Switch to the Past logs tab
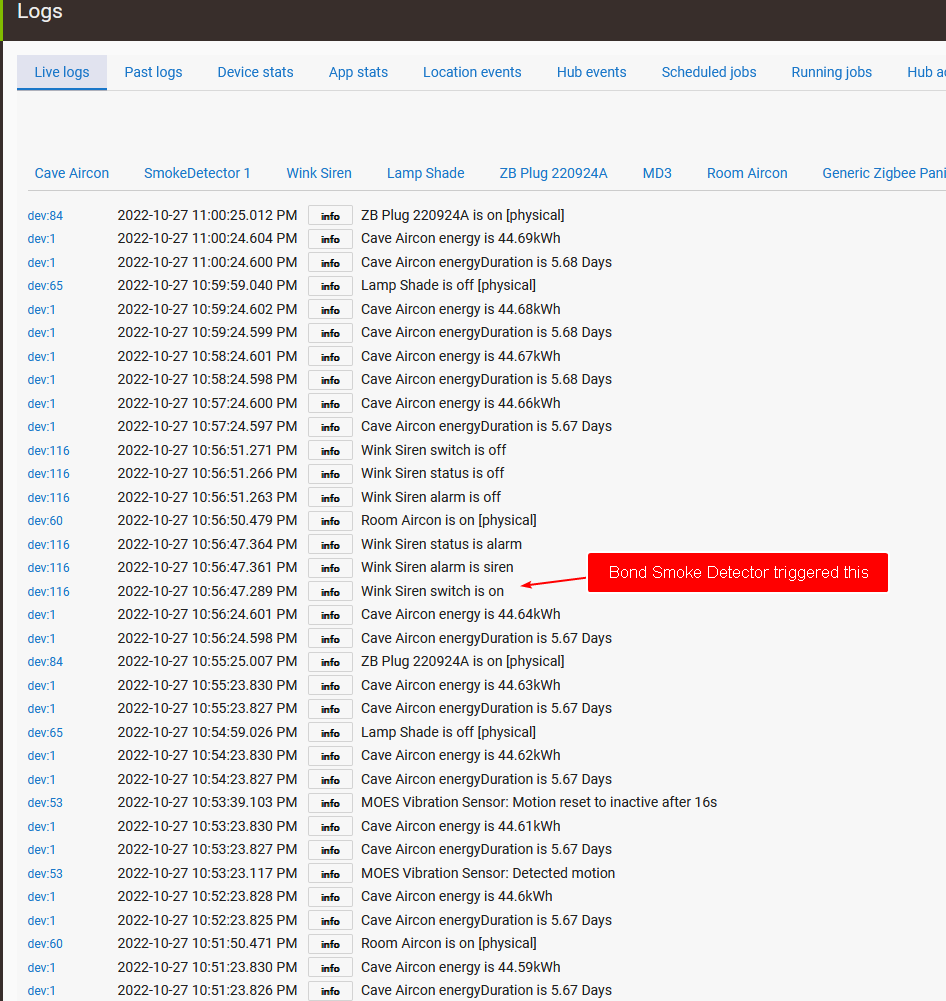Image resolution: width=946 pixels, height=1001 pixels. (x=153, y=72)
